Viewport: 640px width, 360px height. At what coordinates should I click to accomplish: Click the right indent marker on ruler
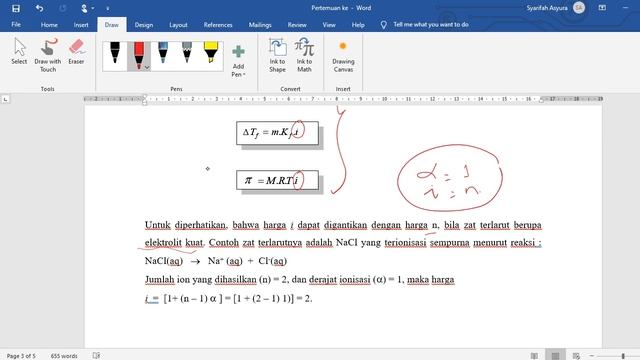542,100
